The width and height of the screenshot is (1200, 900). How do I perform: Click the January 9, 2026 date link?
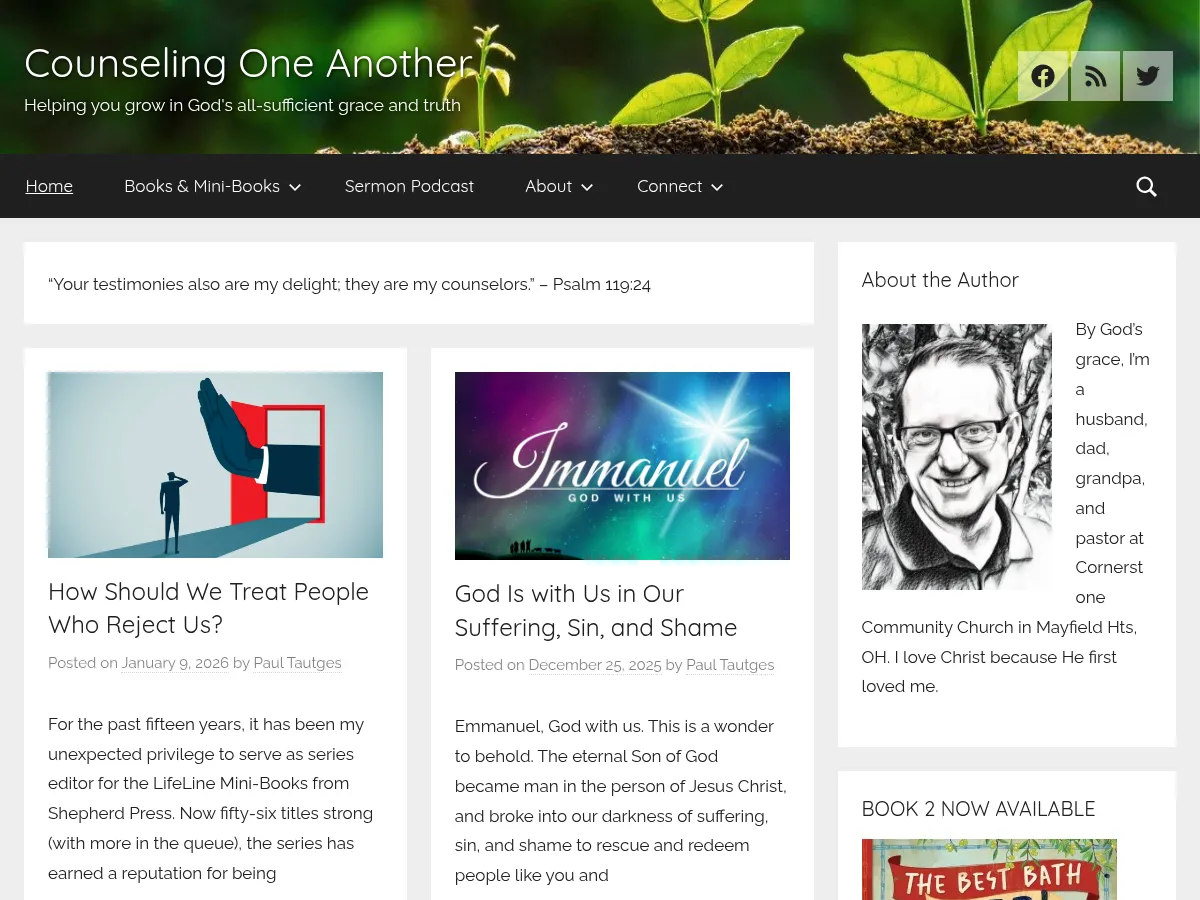[x=175, y=663]
